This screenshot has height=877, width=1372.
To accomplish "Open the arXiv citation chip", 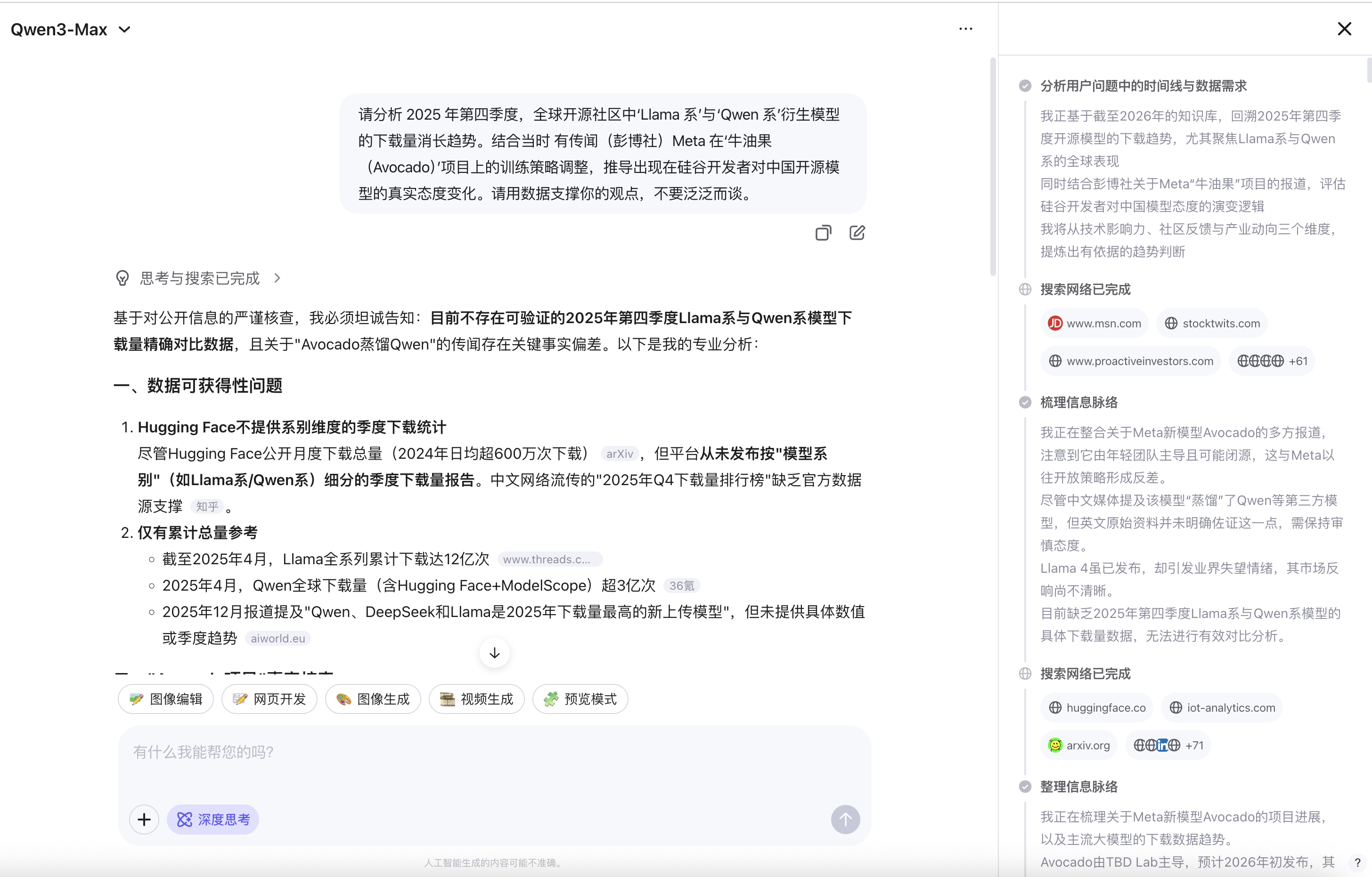I will pyautogui.click(x=620, y=454).
